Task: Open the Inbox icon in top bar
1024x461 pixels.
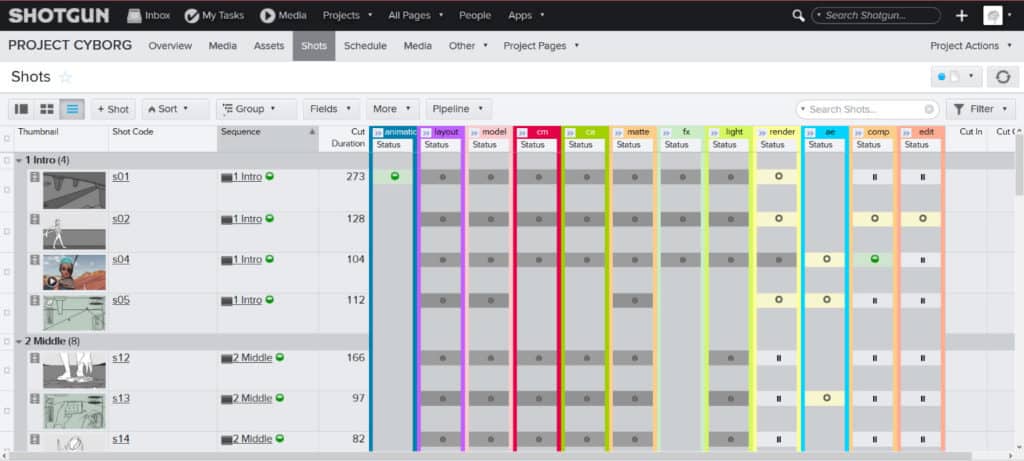Action: tap(134, 16)
